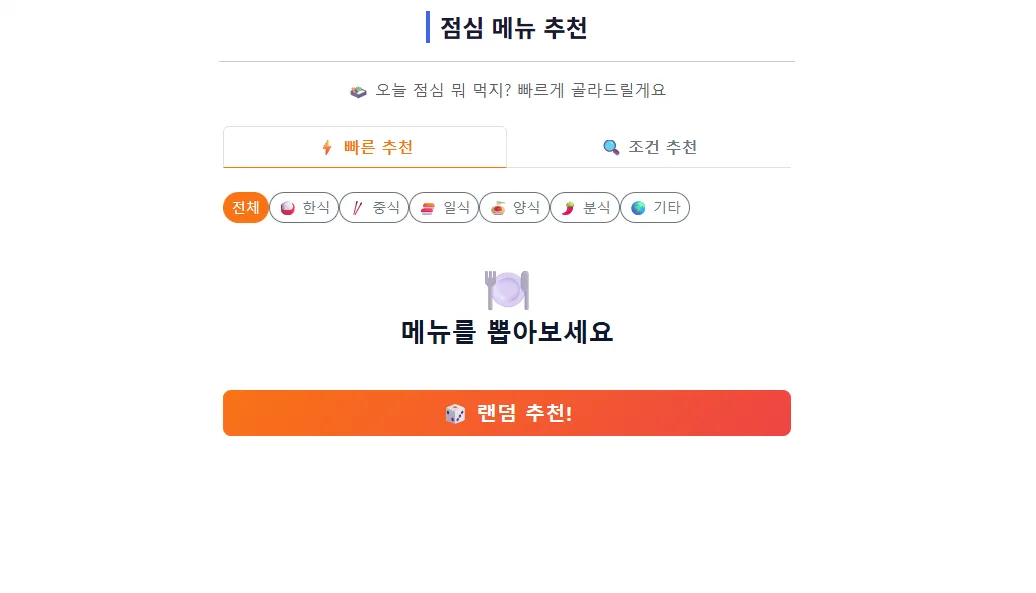
Task: Click the plate and cutlery icon
Action: (x=507, y=290)
